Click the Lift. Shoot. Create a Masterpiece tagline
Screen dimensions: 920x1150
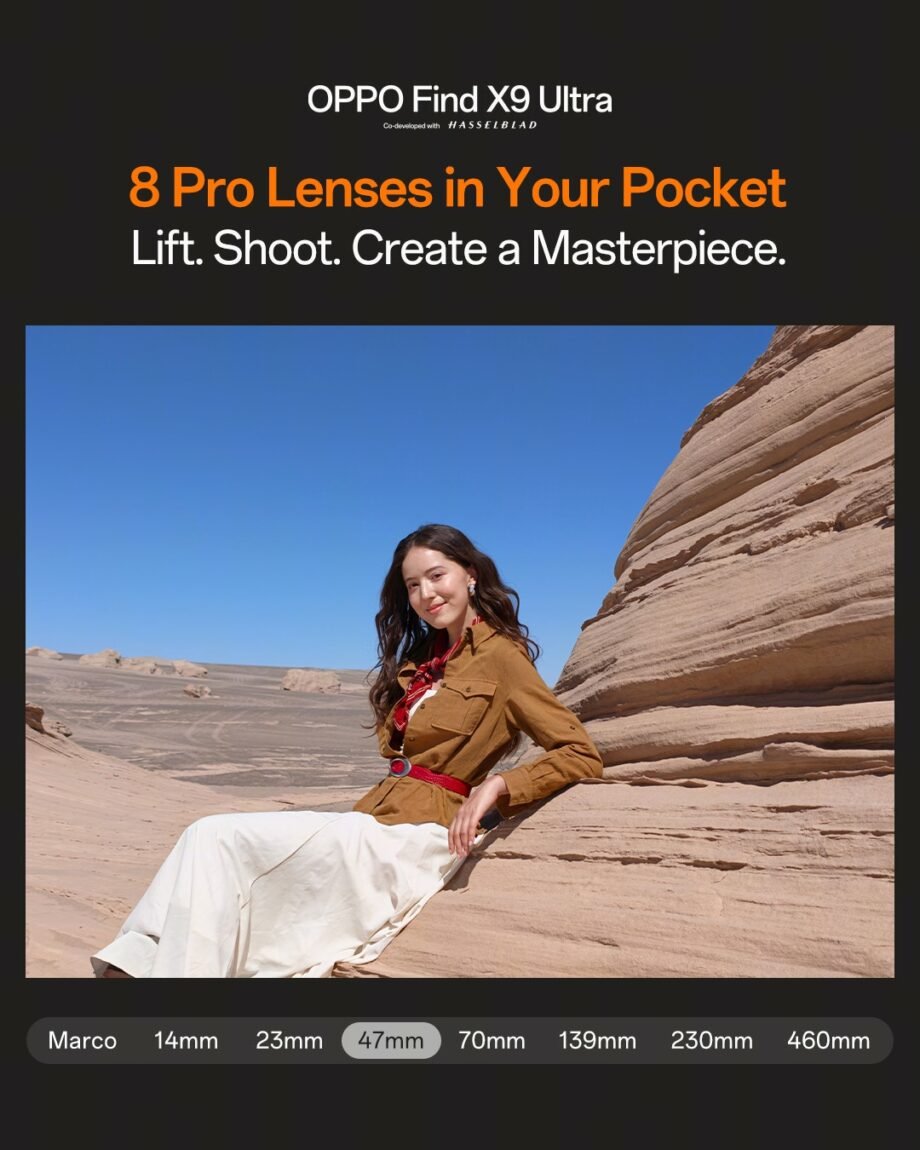coord(459,248)
